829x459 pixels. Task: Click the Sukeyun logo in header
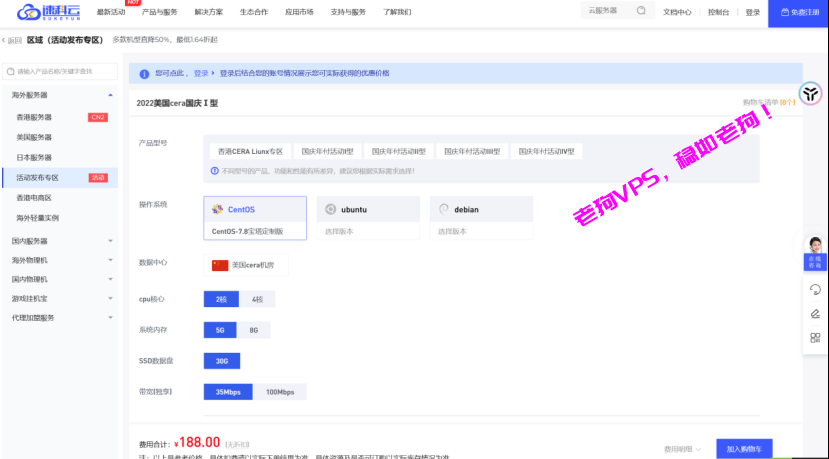49,12
